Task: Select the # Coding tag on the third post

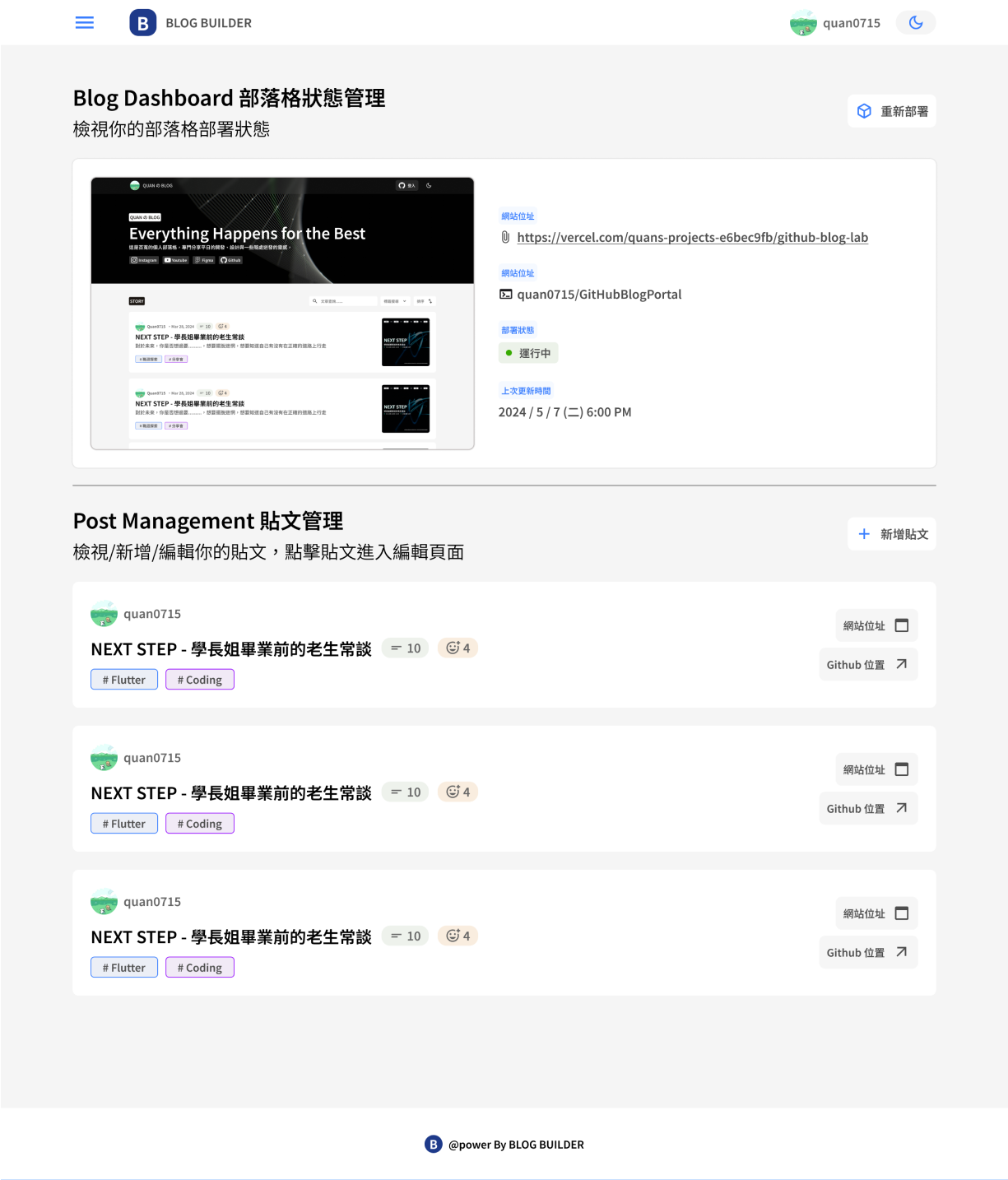Action: click(199, 967)
